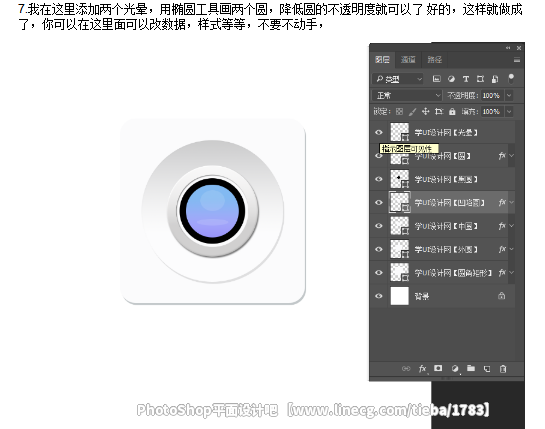Viewport: 545px width, 429px height.
Task: Click fx badge on 中圆 layer
Action: point(502,226)
